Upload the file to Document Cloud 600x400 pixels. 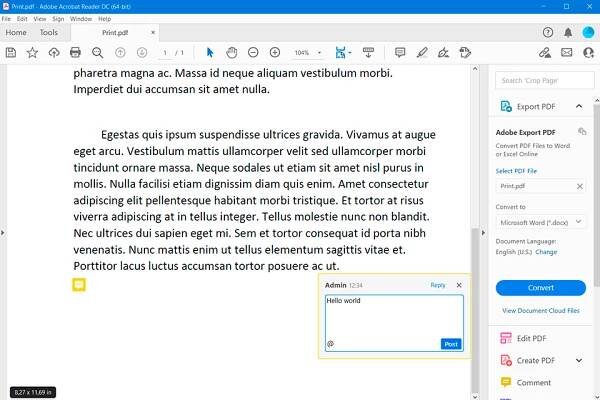pos(54,52)
